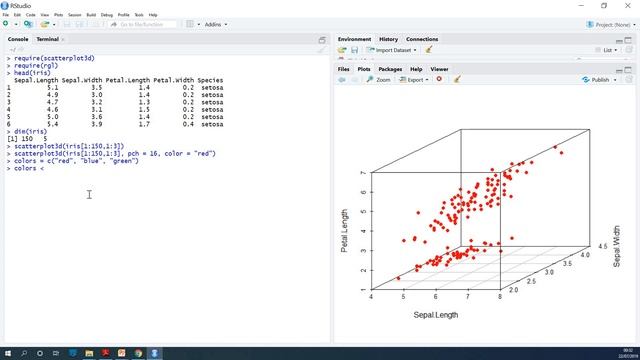Open the Tools menu
The height and width of the screenshot is (360, 640).
[x=139, y=15]
